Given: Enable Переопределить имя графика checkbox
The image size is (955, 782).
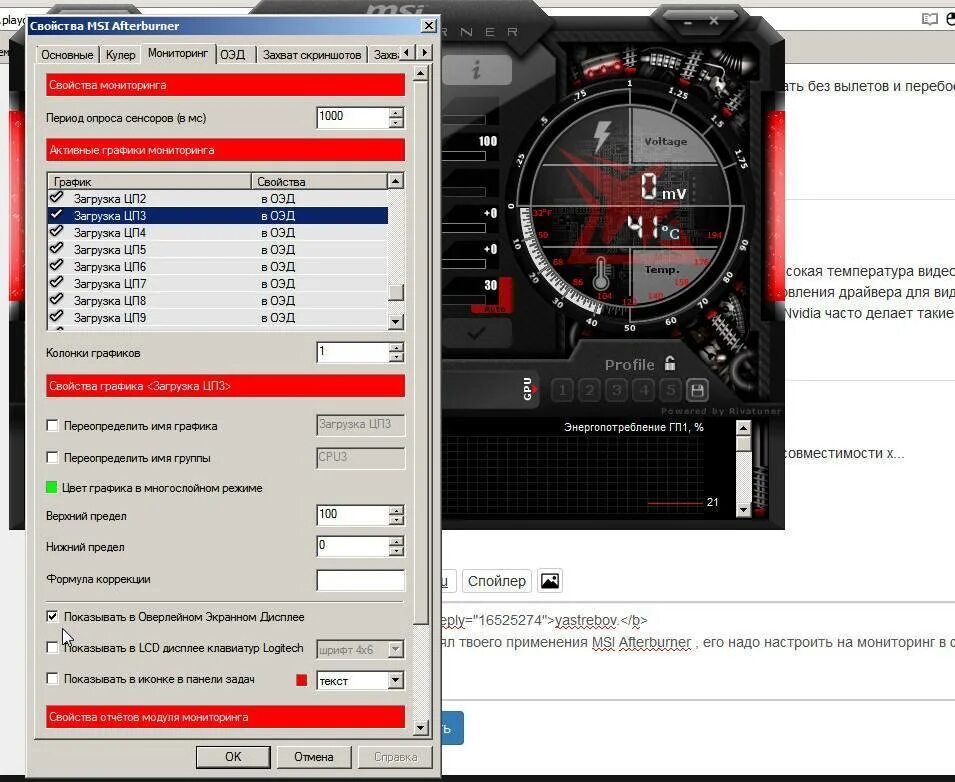Looking at the screenshot, I should click(52, 426).
